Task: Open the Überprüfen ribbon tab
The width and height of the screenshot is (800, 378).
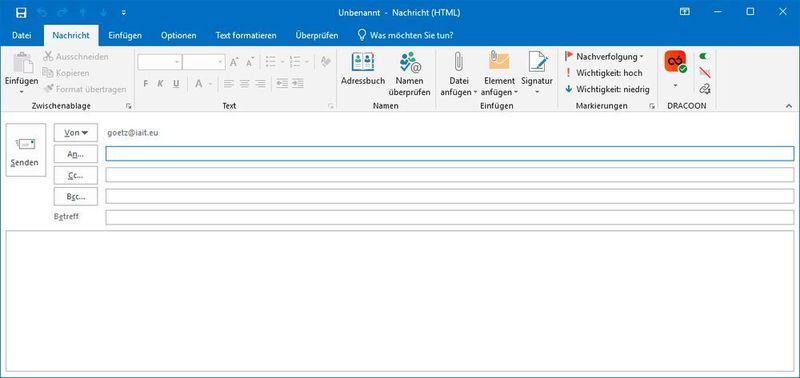Action: (316, 35)
